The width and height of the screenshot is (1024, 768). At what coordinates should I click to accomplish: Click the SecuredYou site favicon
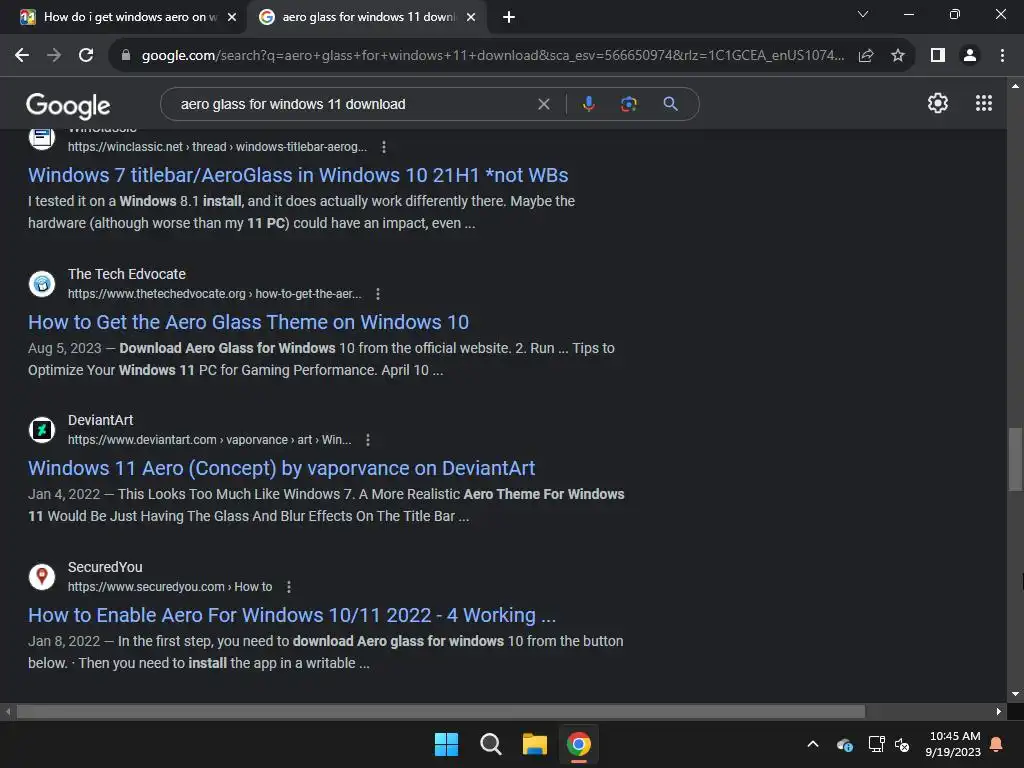pos(42,577)
